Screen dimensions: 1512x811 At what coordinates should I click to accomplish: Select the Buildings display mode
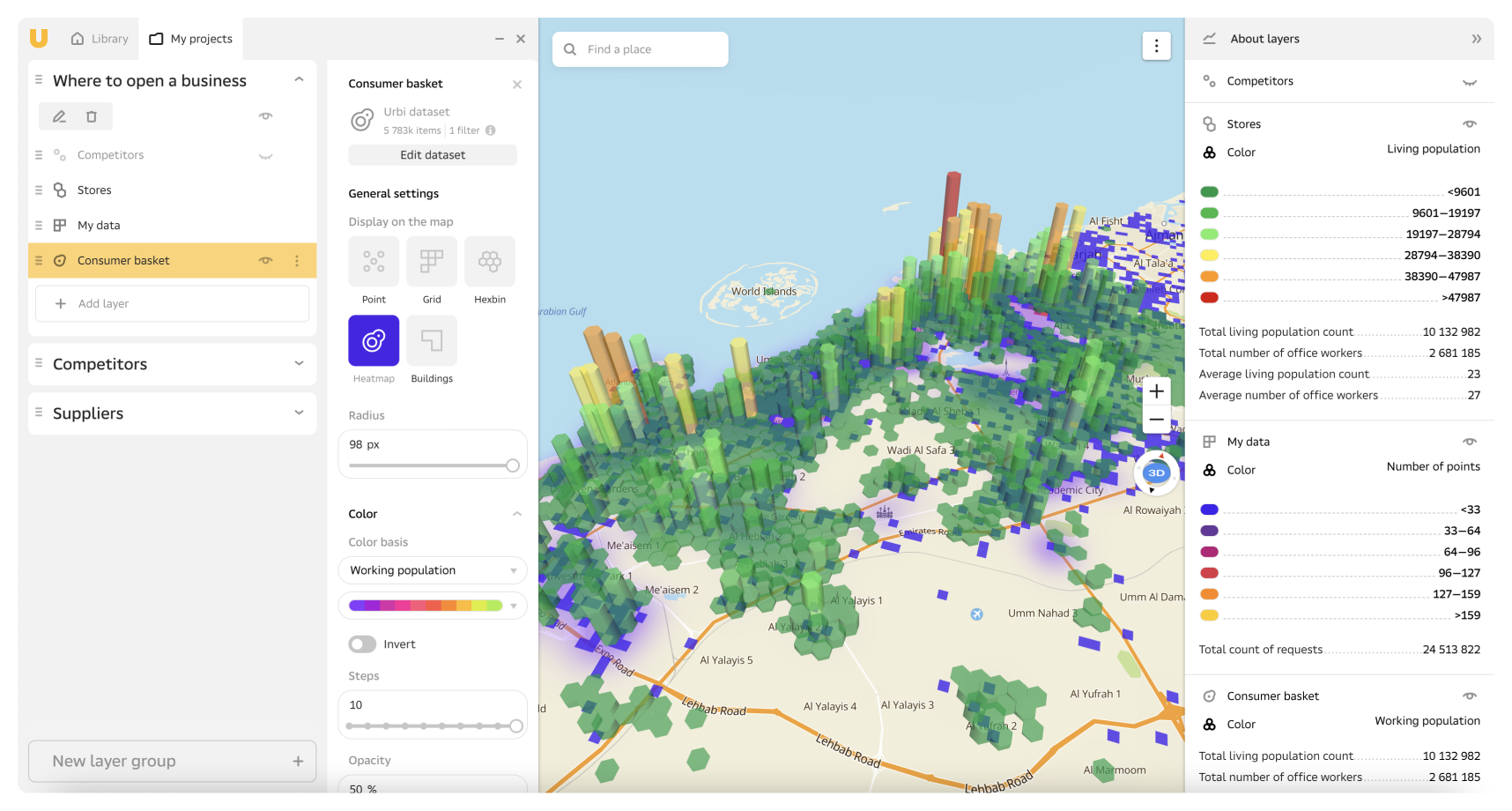(432, 341)
